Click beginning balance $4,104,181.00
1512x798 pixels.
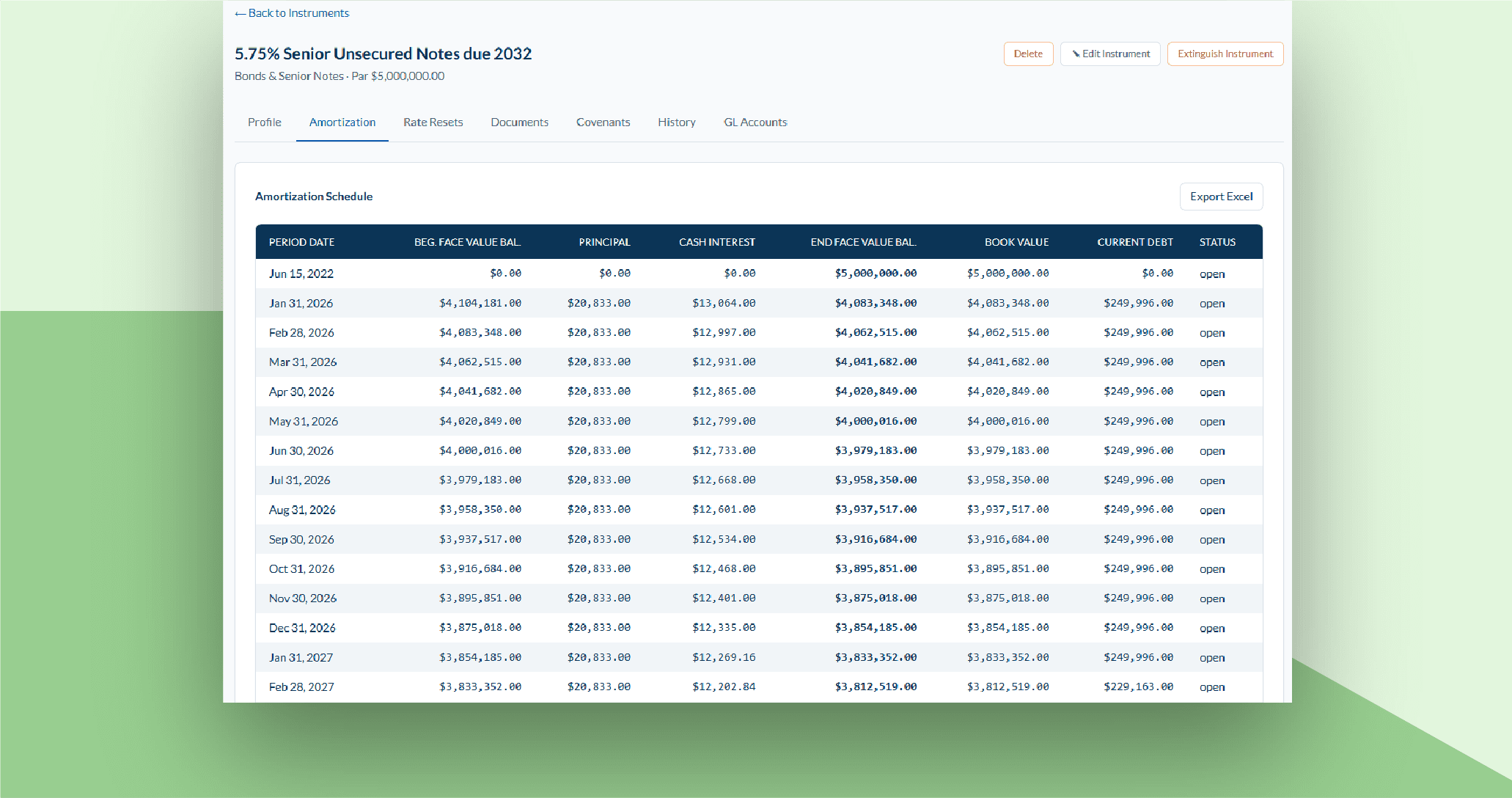(480, 303)
